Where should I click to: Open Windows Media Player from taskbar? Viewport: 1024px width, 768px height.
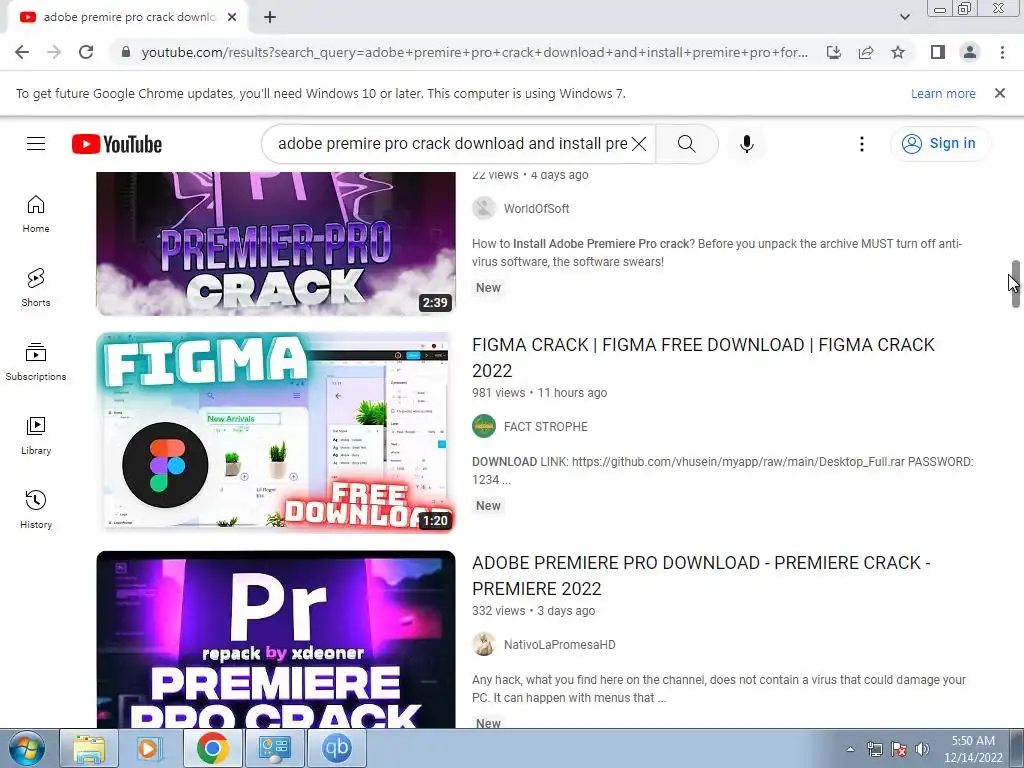pos(150,748)
